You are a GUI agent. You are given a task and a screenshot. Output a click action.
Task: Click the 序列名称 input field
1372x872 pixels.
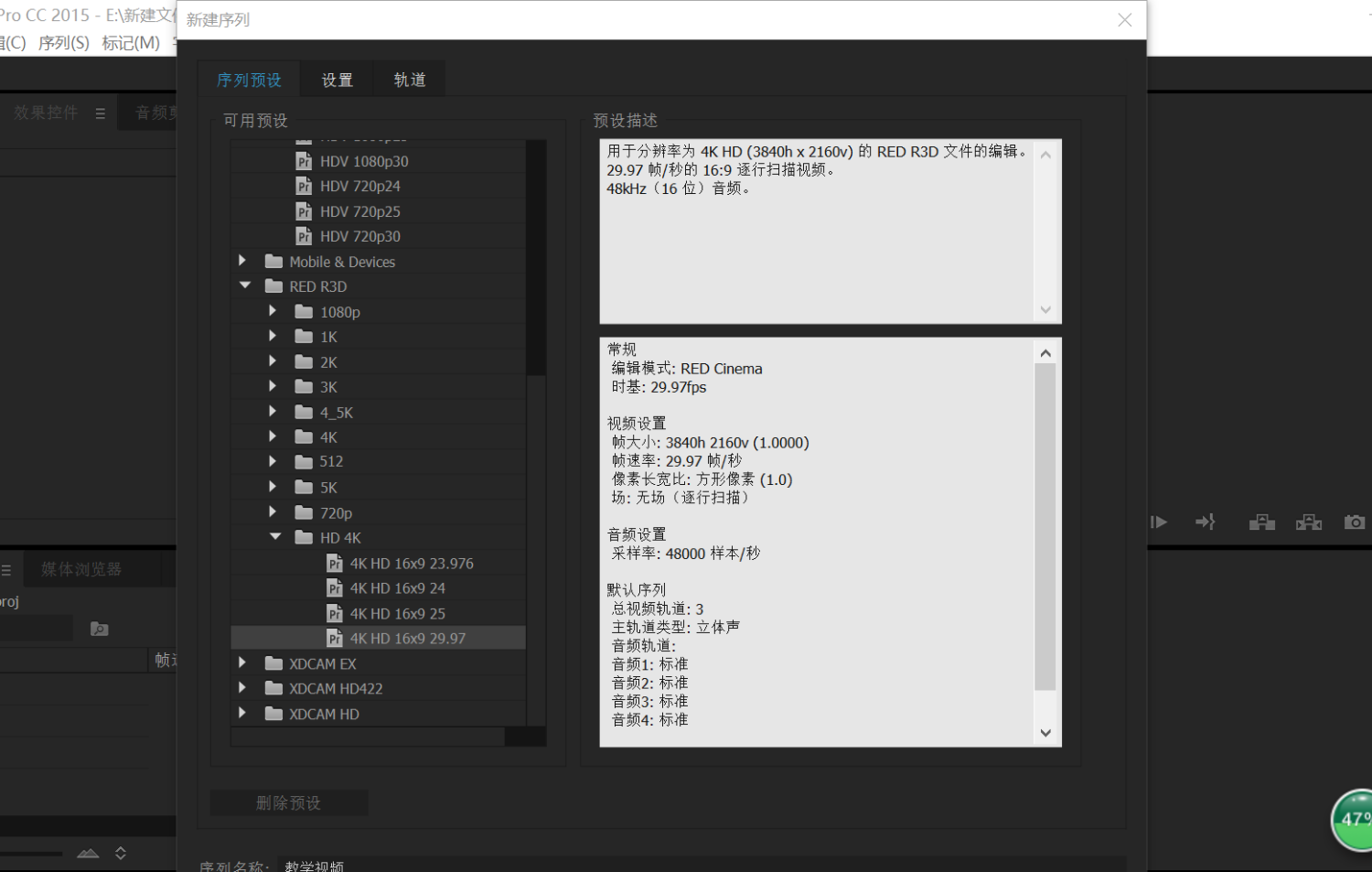pyautogui.click(x=700, y=866)
